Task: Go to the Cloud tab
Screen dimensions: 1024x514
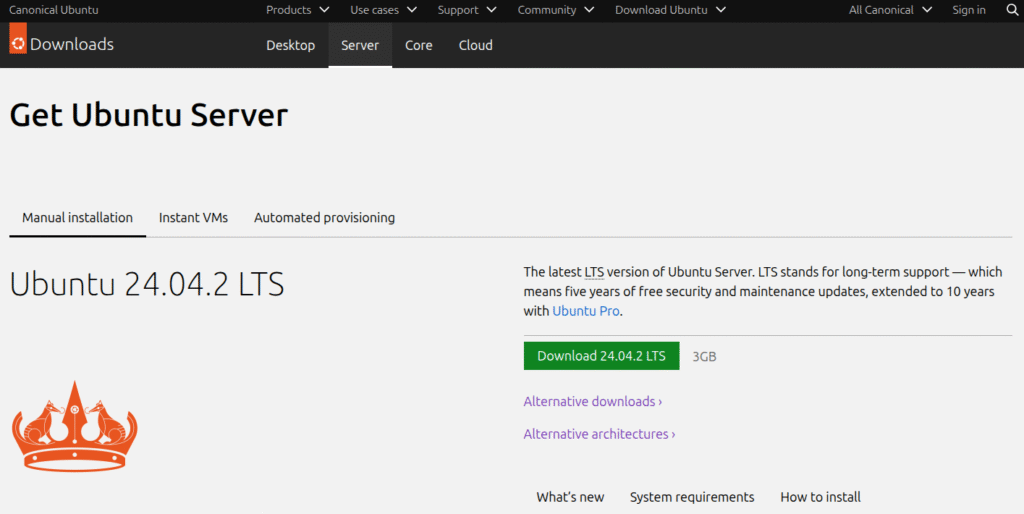Action: [x=475, y=45]
